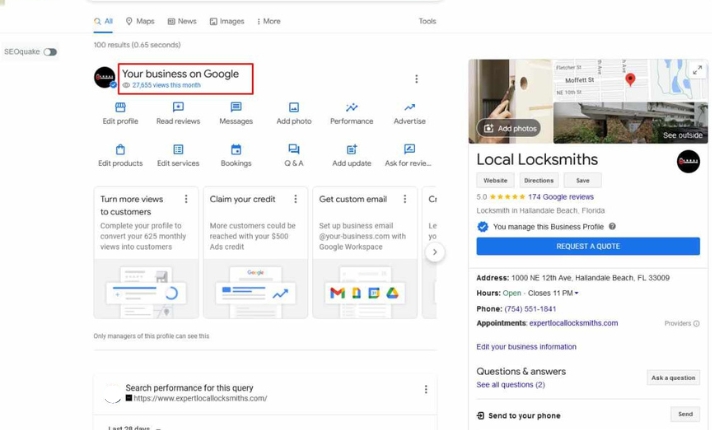The width and height of the screenshot is (712, 430).
Task: Click the Ask for reviews icon
Action: coord(409,149)
